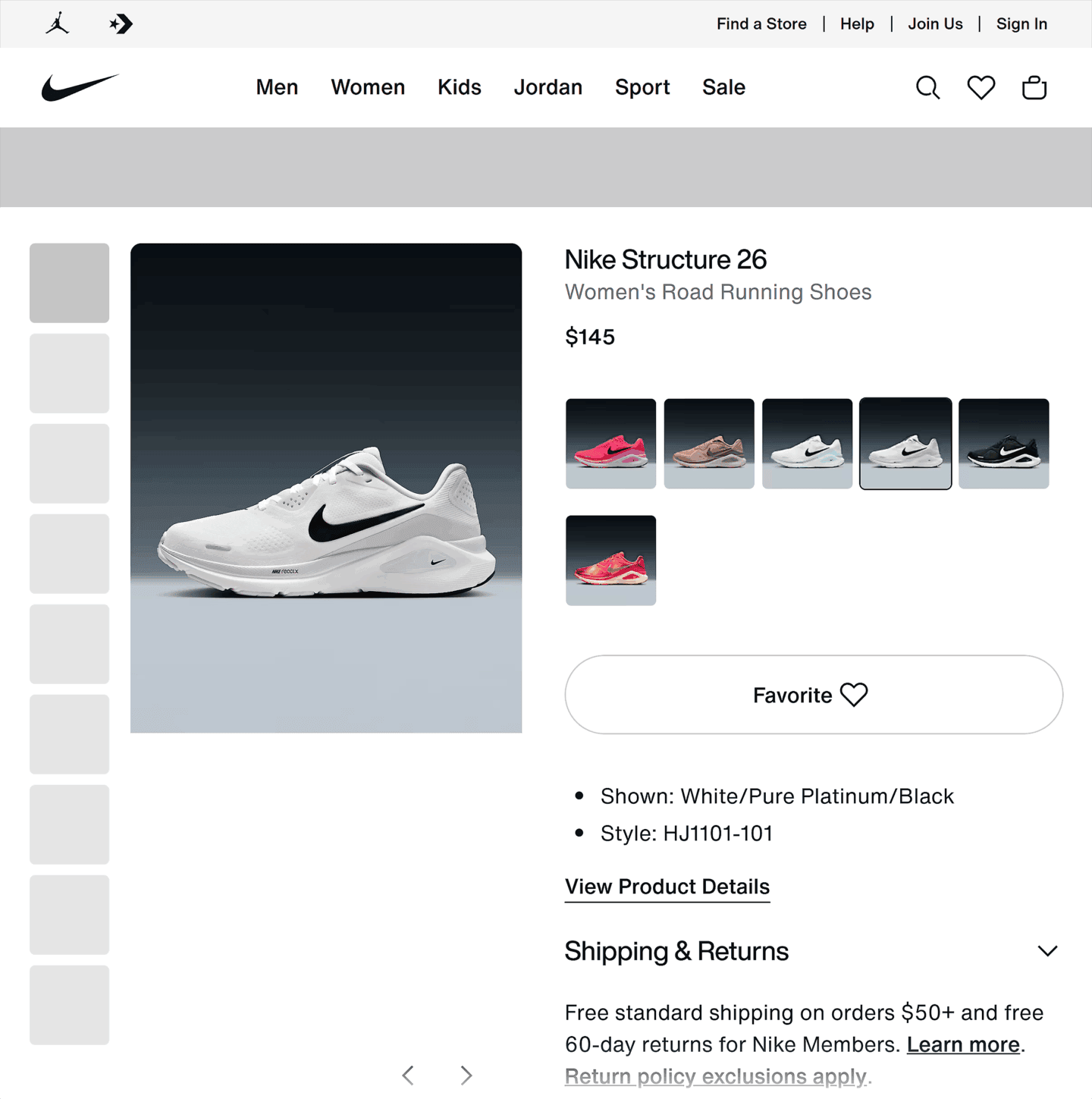Sign In to your account
The image size is (1092, 1099).
click(1021, 24)
